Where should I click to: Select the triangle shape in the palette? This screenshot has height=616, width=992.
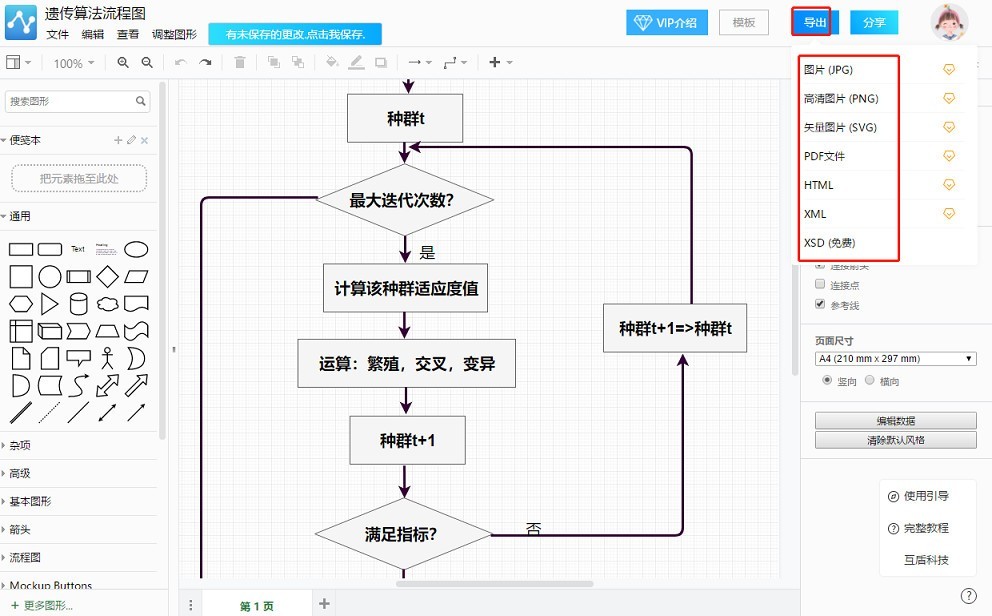(x=49, y=304)
